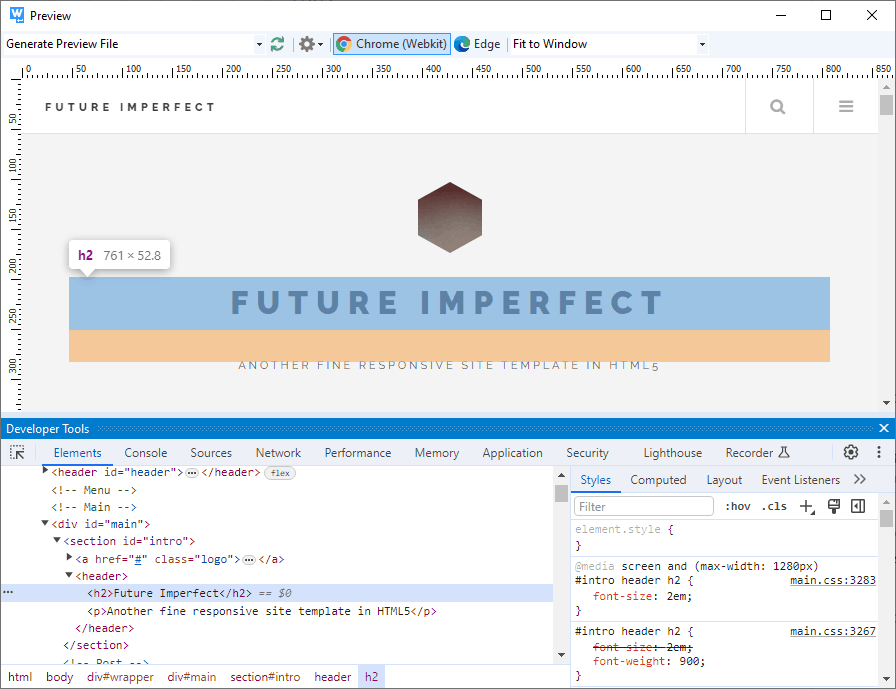Screen dimensions: 896x689
Task: Open the hamburger menu on the page
Action: tap(846, 107)
